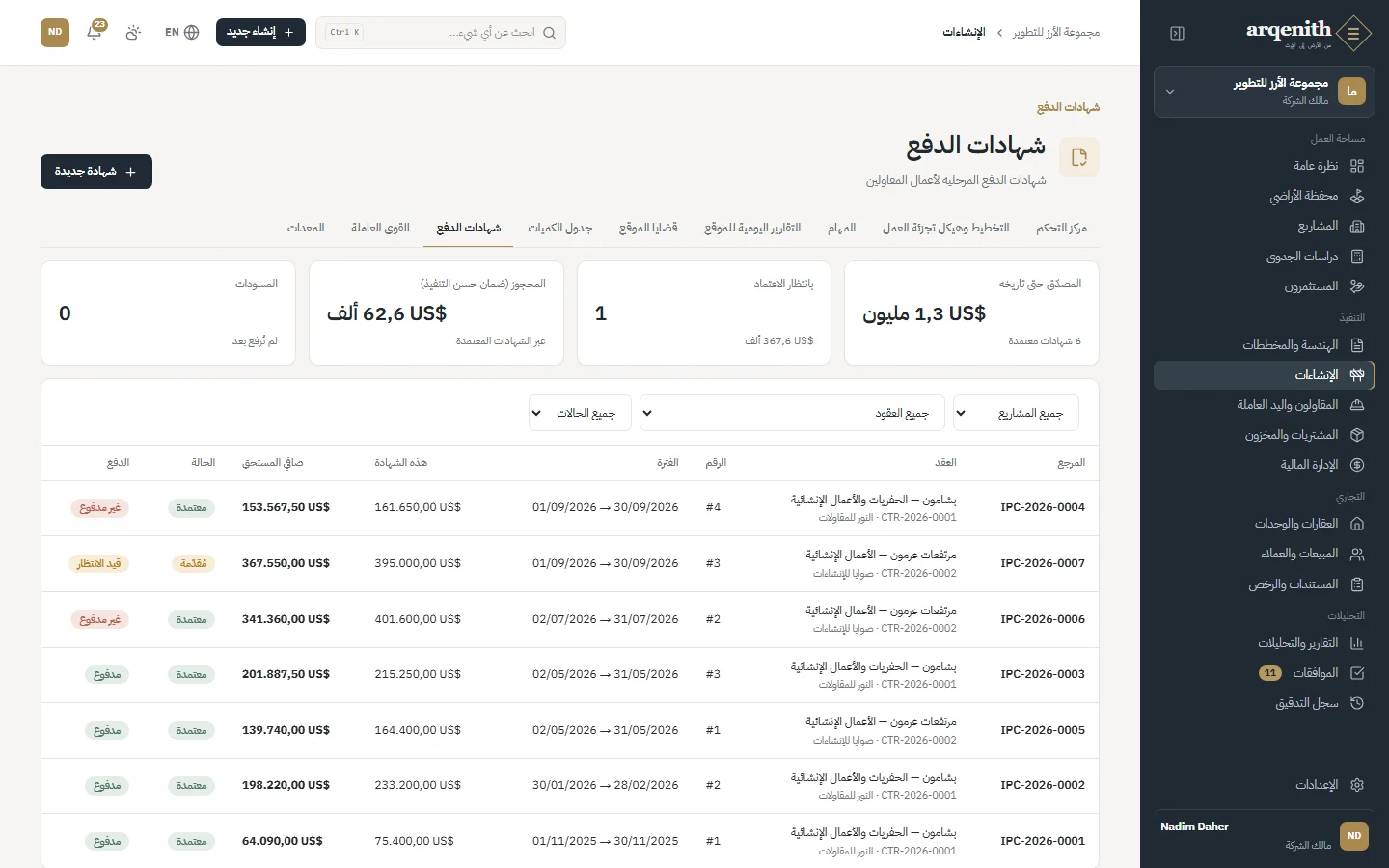
Task: Focus the ابحث عن أي شيء search field
Action: click(x=441, y=33)
